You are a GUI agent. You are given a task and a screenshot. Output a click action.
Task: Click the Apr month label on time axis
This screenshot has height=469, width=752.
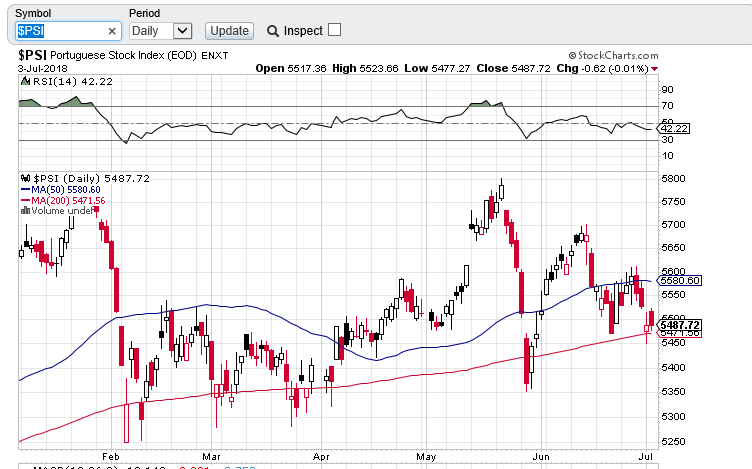pos(321,457)
